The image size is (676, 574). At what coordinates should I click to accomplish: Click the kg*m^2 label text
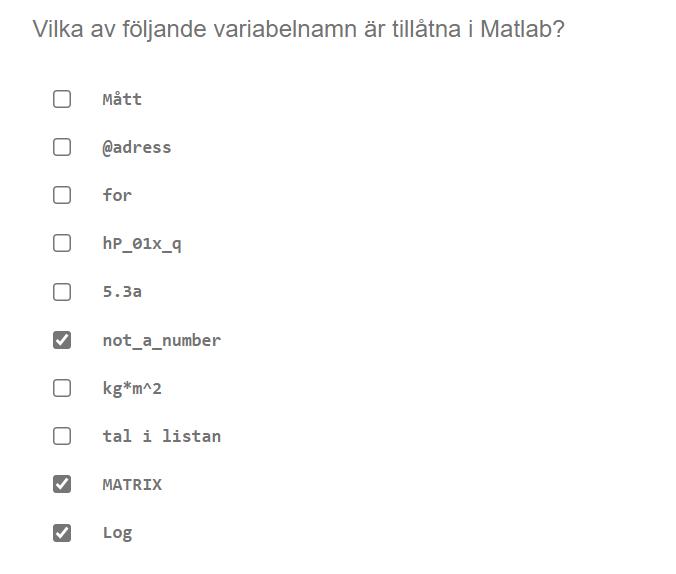pyautogui.click(x=132, y=388)
